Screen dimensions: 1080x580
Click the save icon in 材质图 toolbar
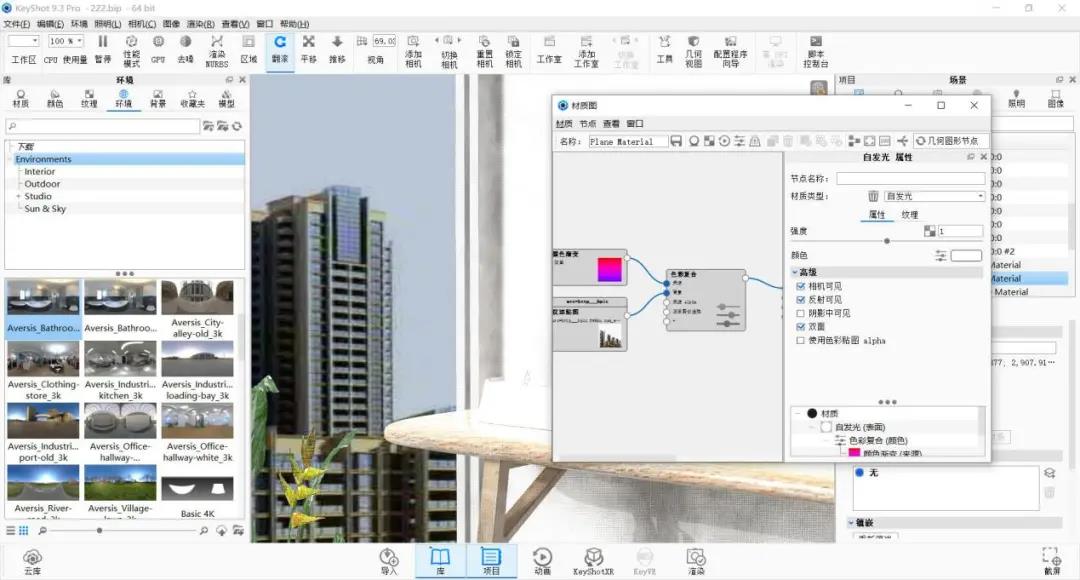(676, 141)
